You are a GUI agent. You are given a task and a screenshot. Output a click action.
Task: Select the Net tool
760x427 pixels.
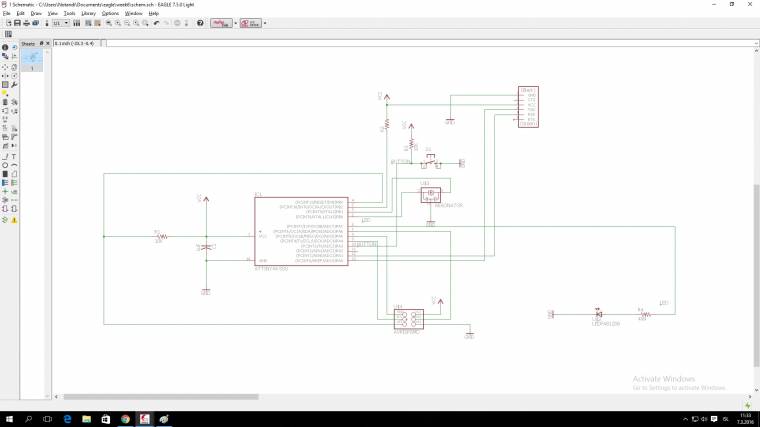(14, 183)
